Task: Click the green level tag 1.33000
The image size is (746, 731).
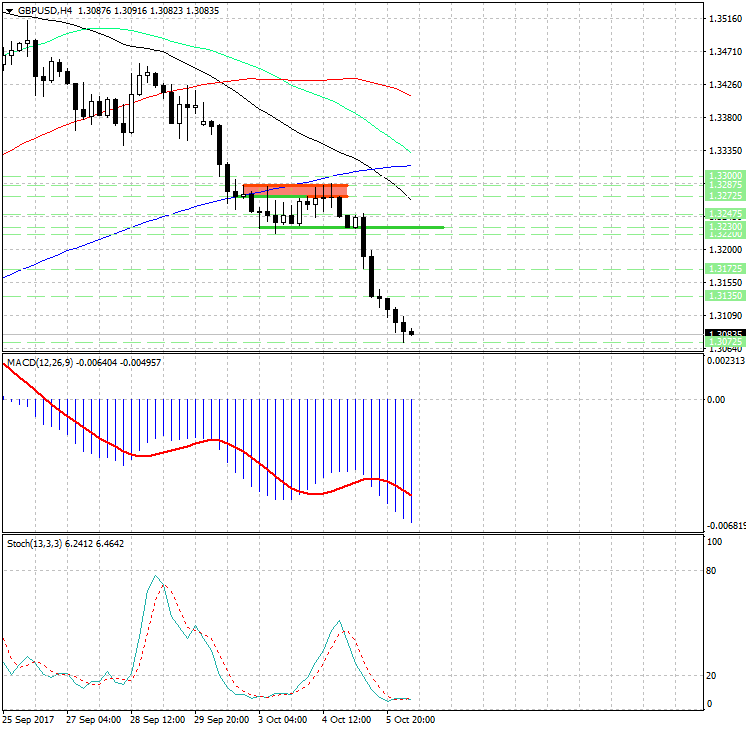Action: (x=725, y=176)
